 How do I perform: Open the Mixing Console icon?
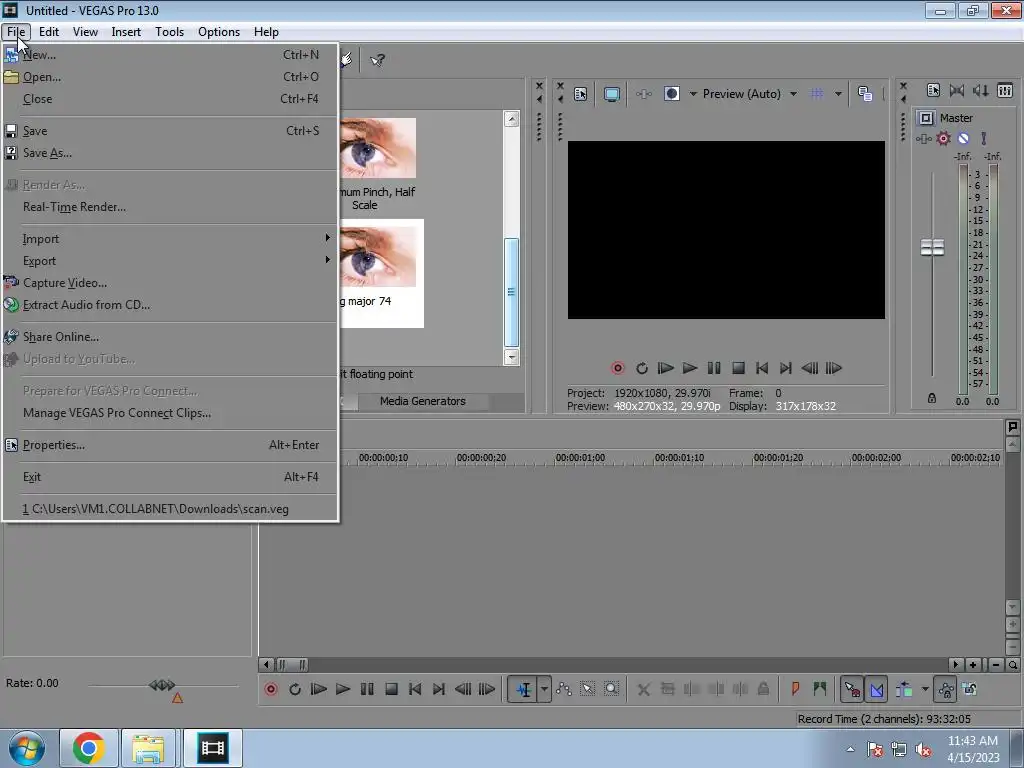[1005, 91]
